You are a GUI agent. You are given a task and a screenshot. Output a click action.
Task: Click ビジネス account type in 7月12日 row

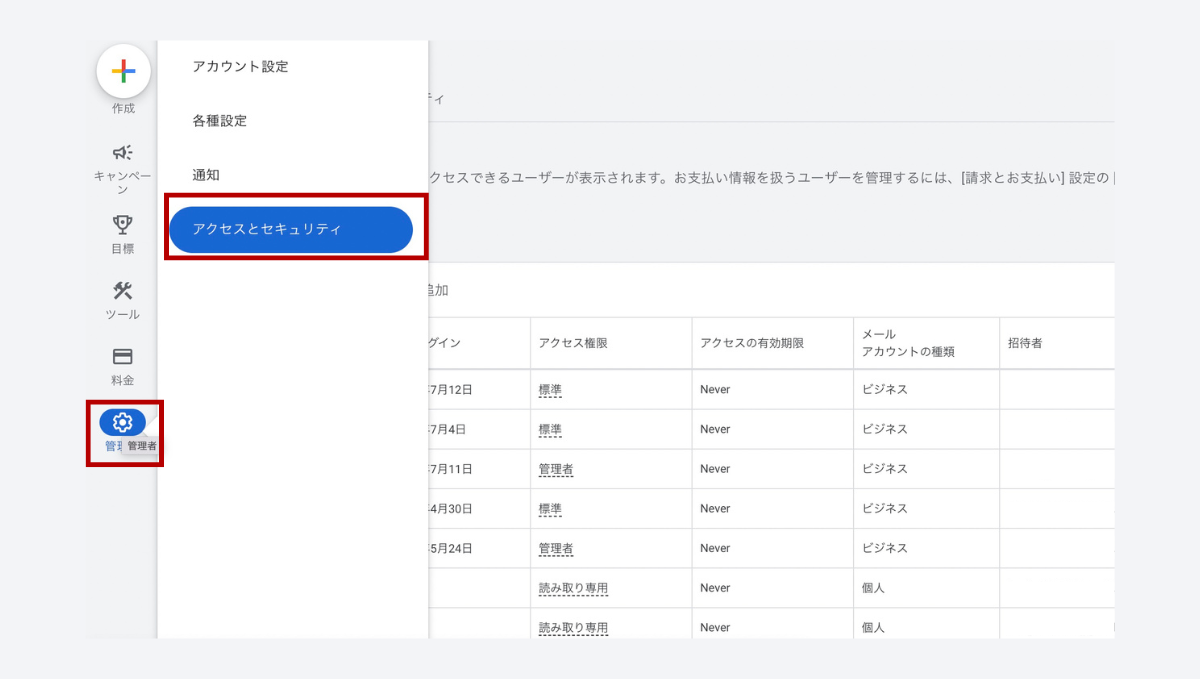885,390
